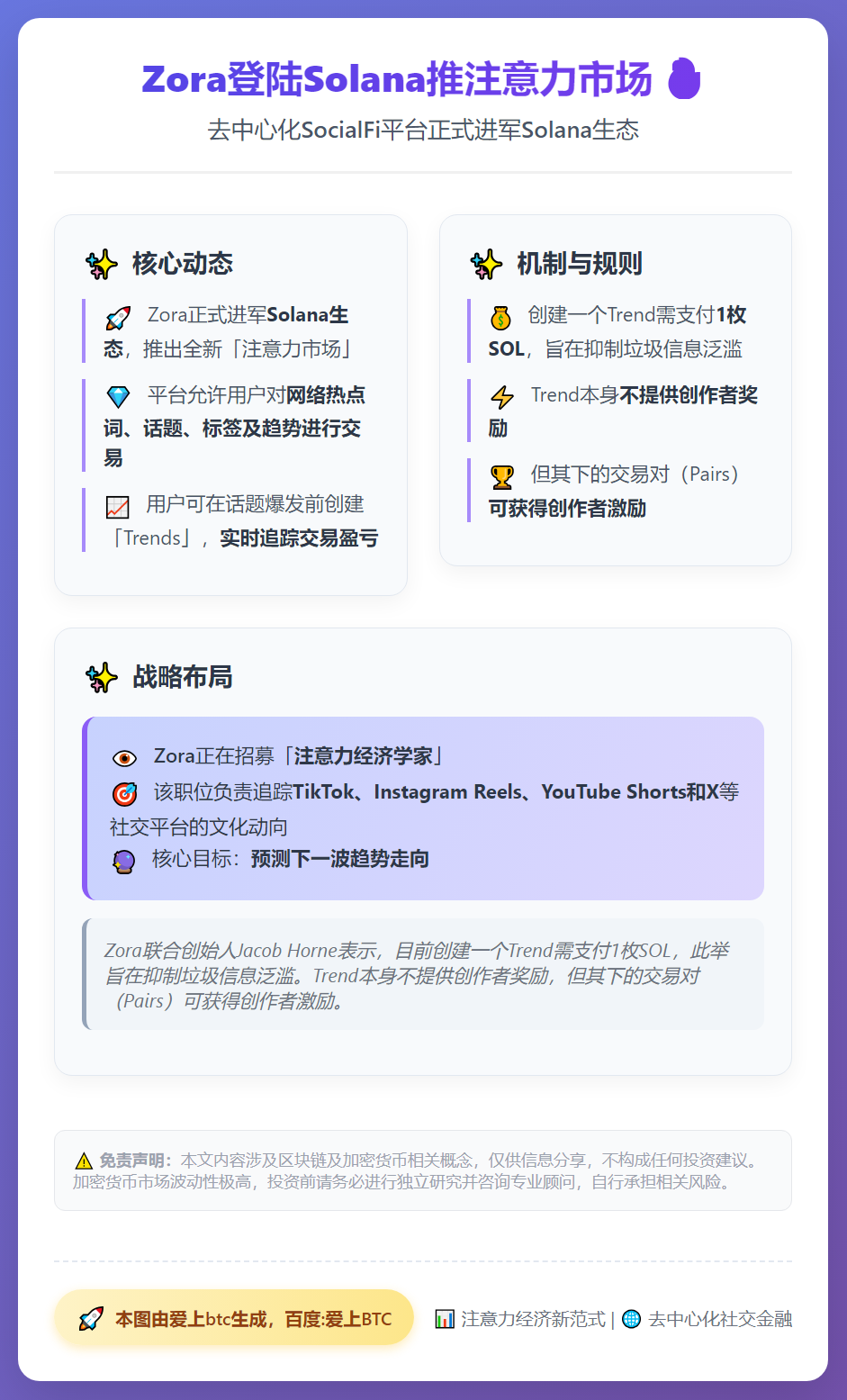Click the chart icon before 用户可在话题爆发前创建
The width and height of the screenshot is (847, 1400).
(x=118, y=506)
